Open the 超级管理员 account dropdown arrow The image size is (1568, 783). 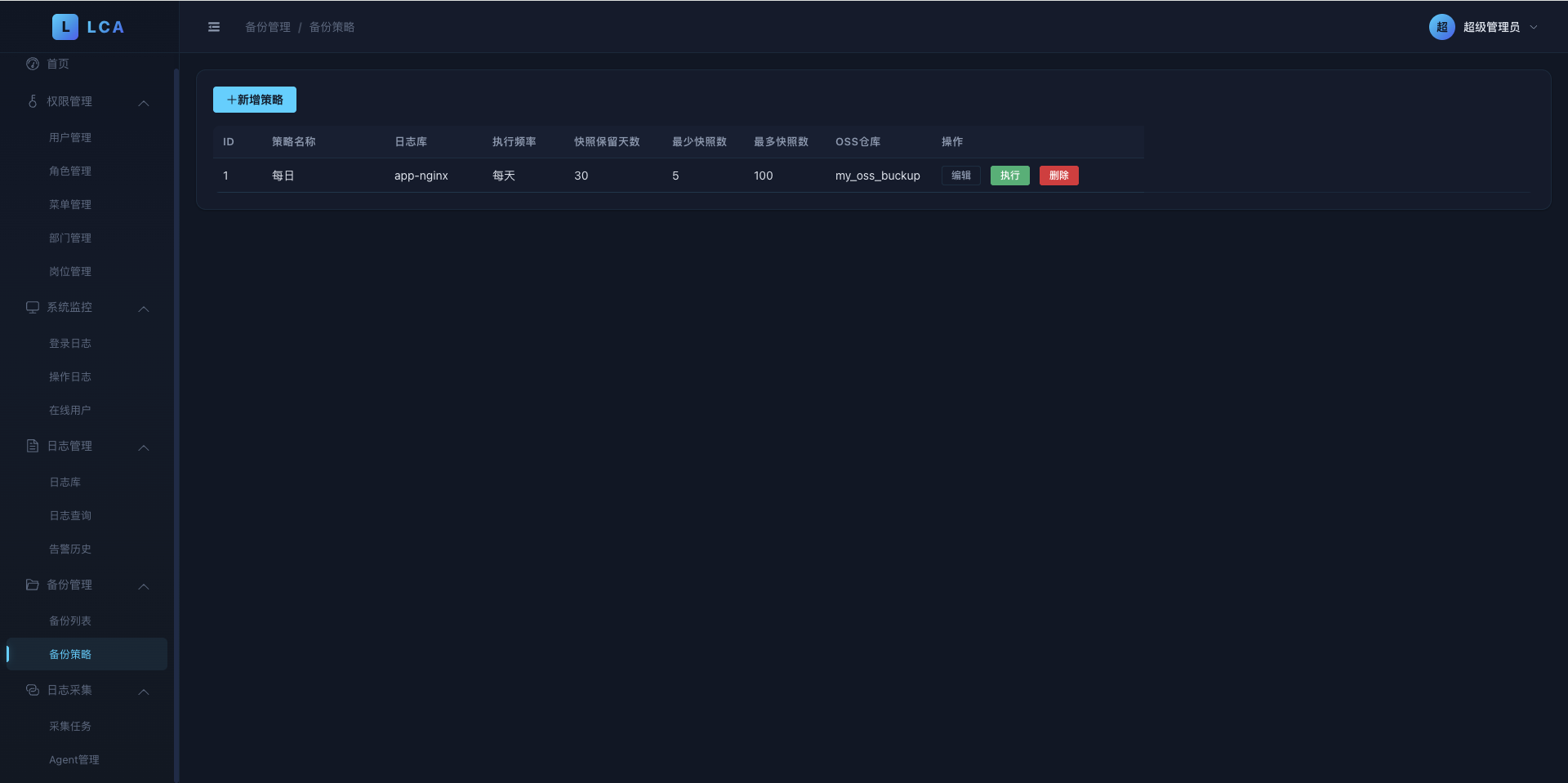click(x=1534, y=27)
